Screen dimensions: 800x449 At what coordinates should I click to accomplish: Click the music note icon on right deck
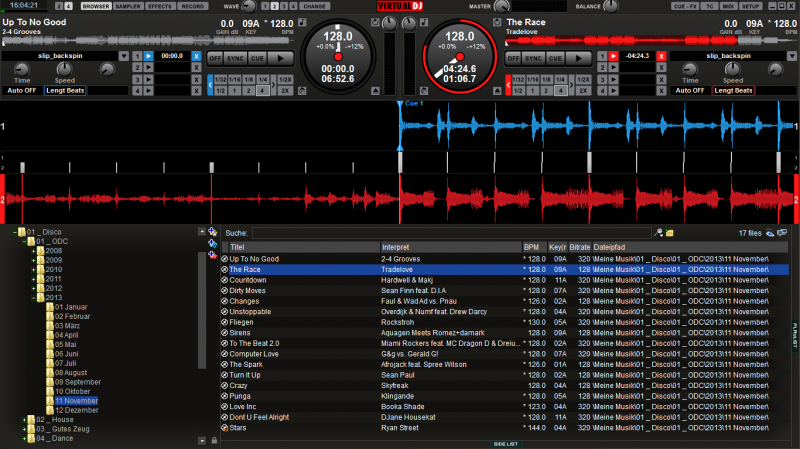pos(424,22)
